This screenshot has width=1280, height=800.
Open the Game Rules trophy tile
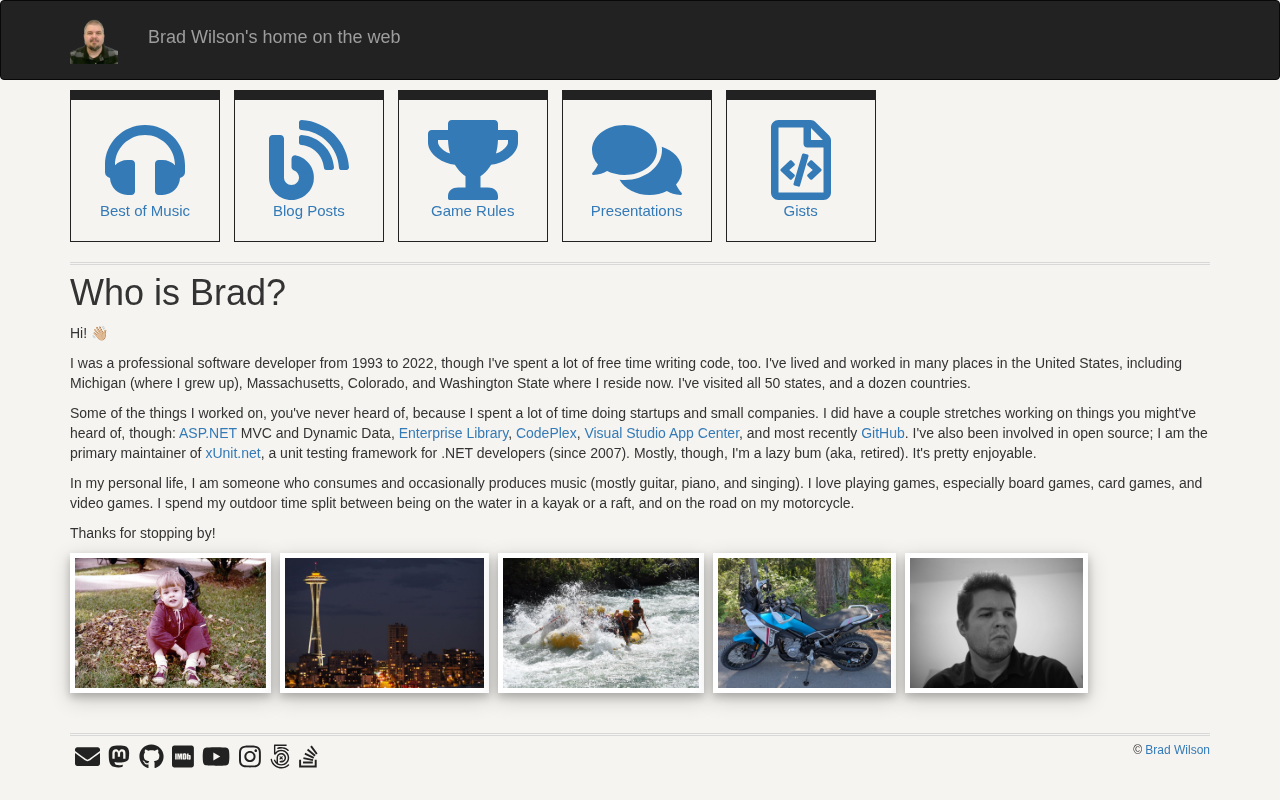pyautogui.click(x=473, y=166)
